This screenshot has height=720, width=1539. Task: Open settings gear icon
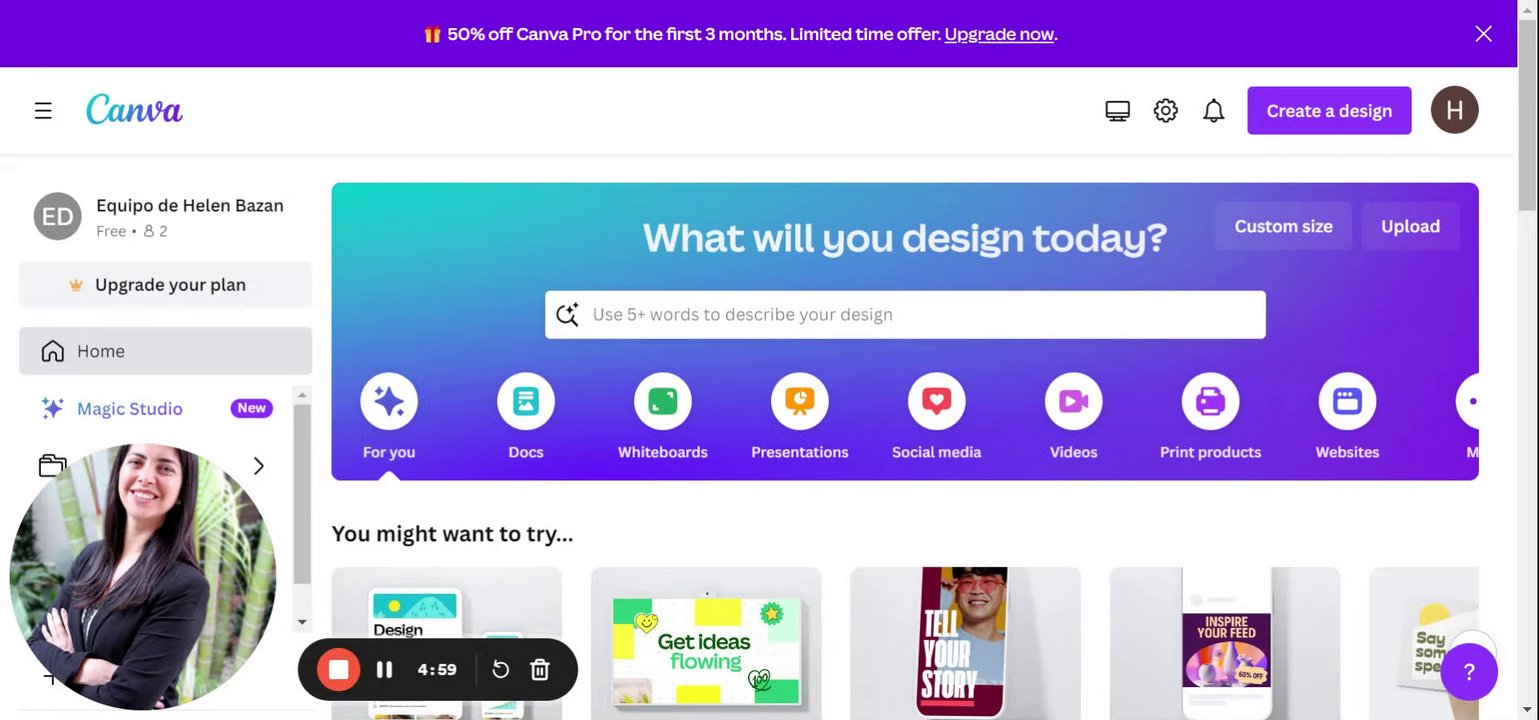tap(1165, 111)
